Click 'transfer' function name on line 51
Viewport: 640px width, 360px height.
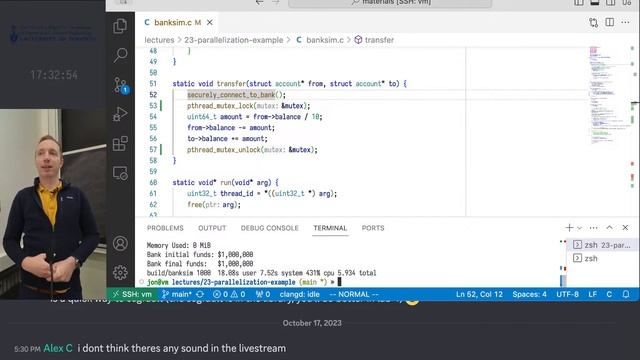pos(231,84)
